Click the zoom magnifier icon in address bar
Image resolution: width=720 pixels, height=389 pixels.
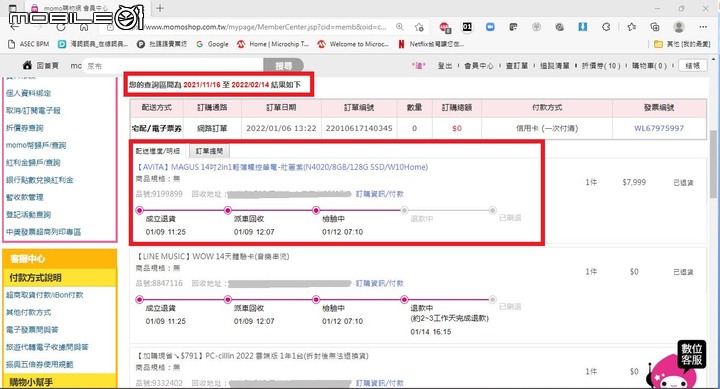click(400, 27)
